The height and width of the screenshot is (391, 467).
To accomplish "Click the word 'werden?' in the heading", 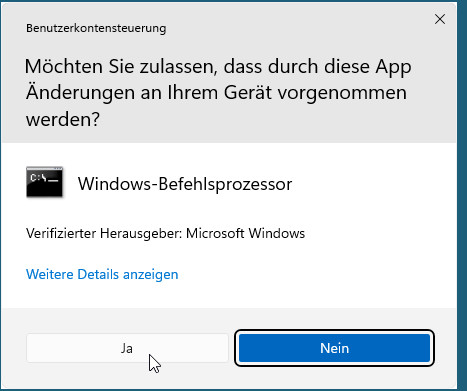I will (x=63, y=119).
